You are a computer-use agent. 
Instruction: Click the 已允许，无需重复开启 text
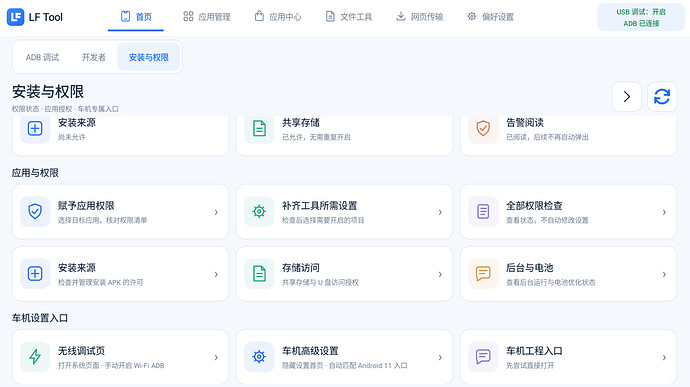pyautogui.click(x=316, y=137)
